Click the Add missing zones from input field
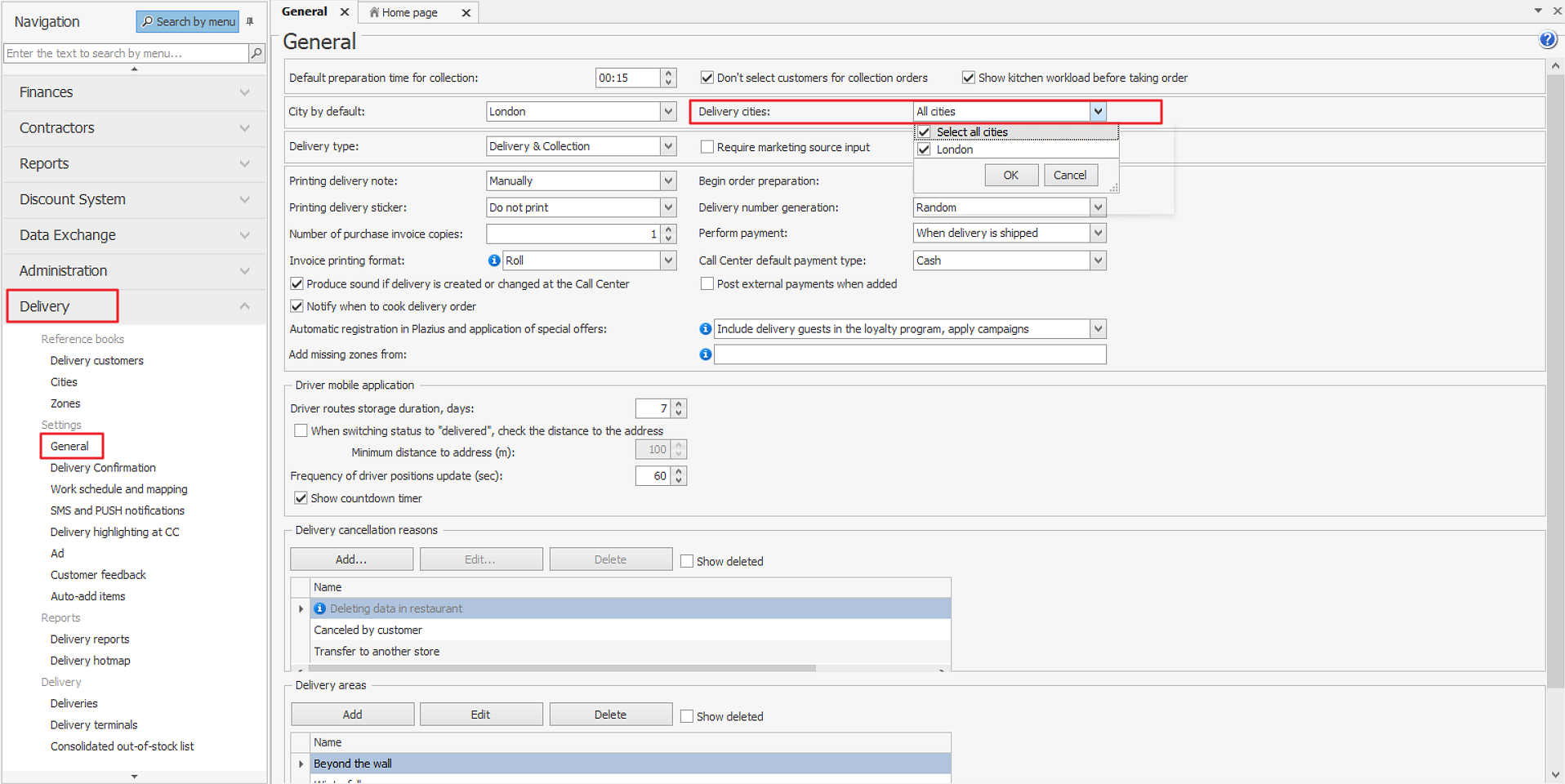Image resolution: width=1565 pixels, height=784 pixels. pos(910,354)
